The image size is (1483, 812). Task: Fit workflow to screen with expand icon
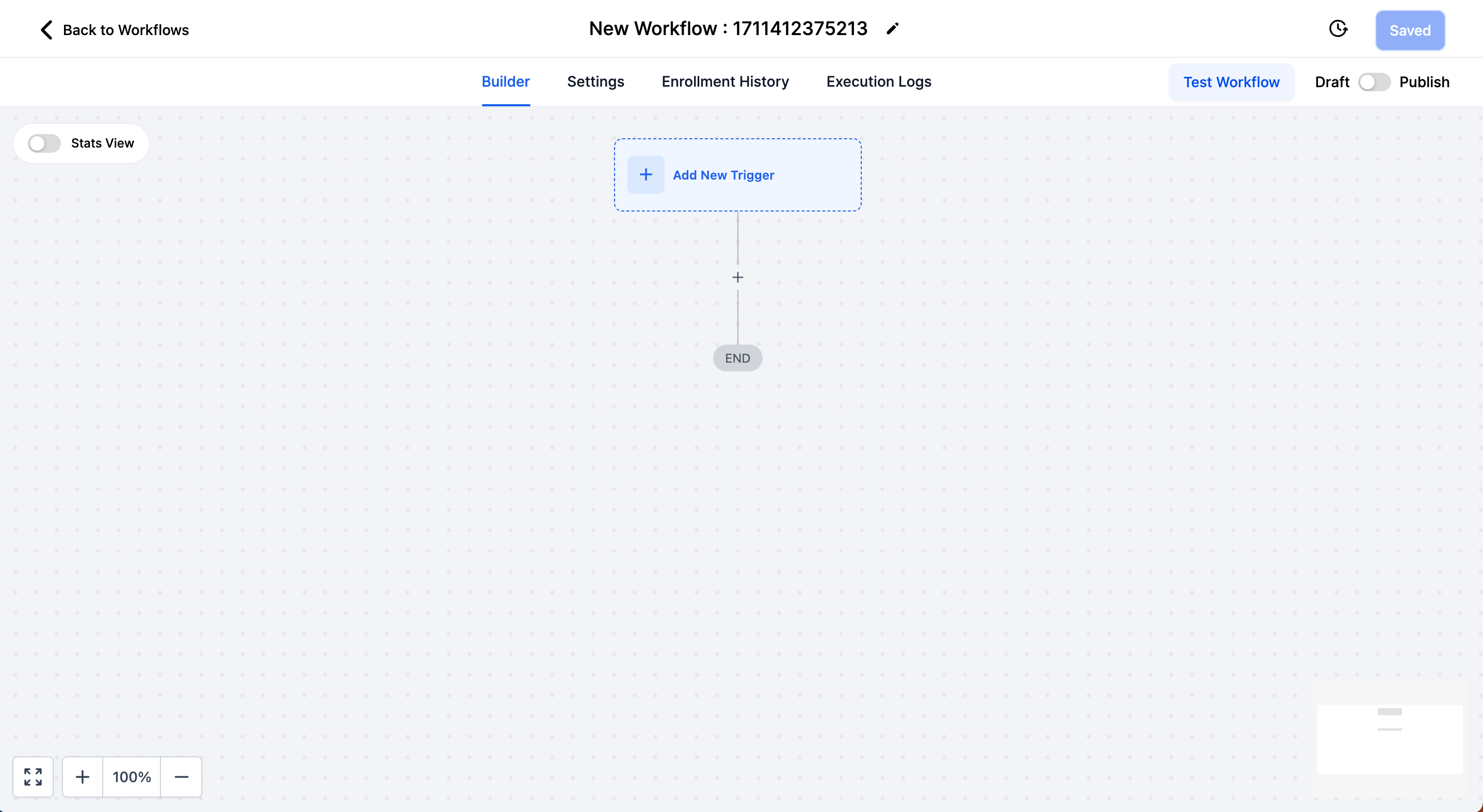(x=33, y=776)
